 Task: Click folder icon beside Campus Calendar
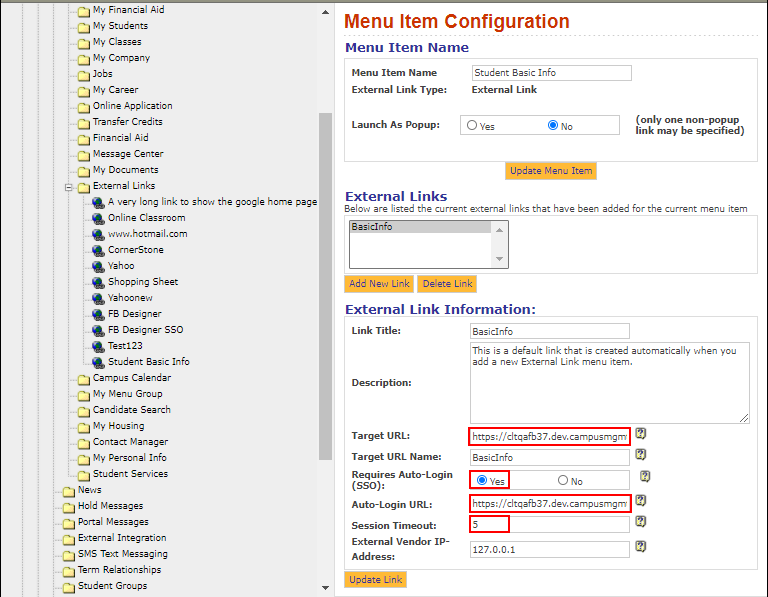(x=84, y=380)
